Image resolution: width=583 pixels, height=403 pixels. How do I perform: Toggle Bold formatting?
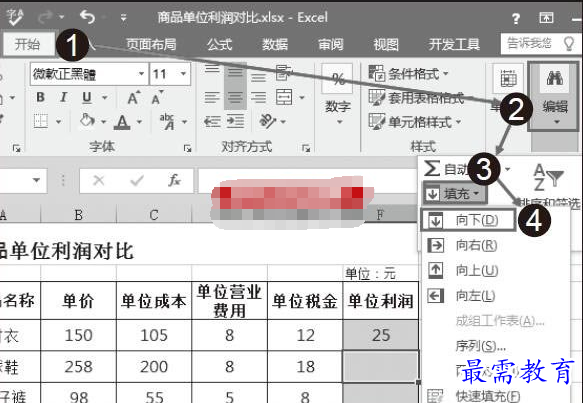41,97
